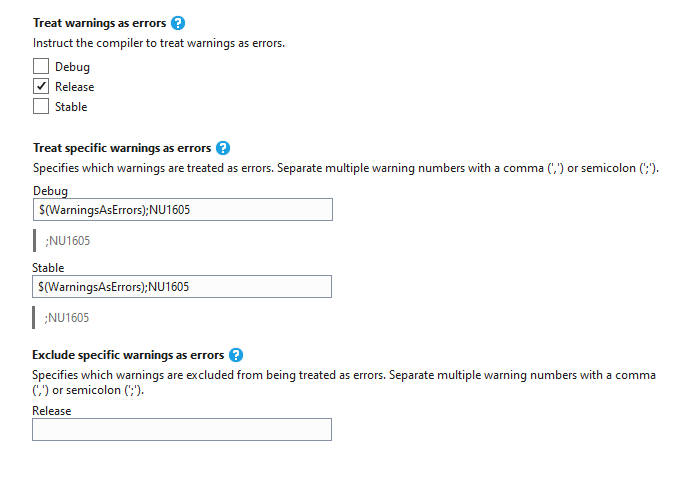Open help for Treat specific warnings as errors
This screenshot has height=477, width=693.
point(223,148)
